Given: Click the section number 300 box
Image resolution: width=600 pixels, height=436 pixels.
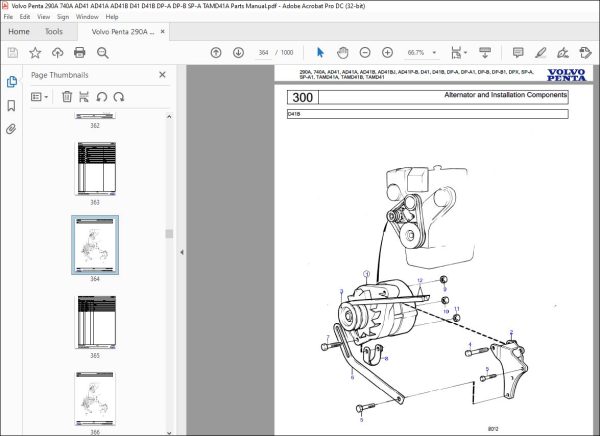Looking at the screenshot, I should click(x=303, y=97).
